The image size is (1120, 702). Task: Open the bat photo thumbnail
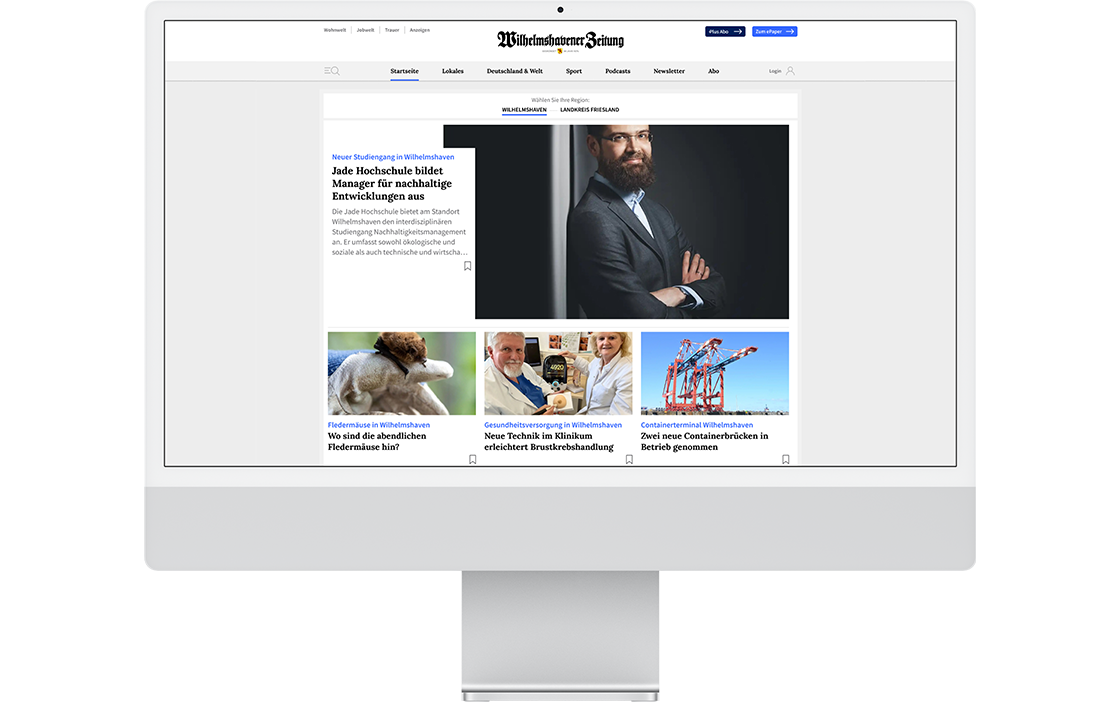pyautogui.click(x=401, y=373)
